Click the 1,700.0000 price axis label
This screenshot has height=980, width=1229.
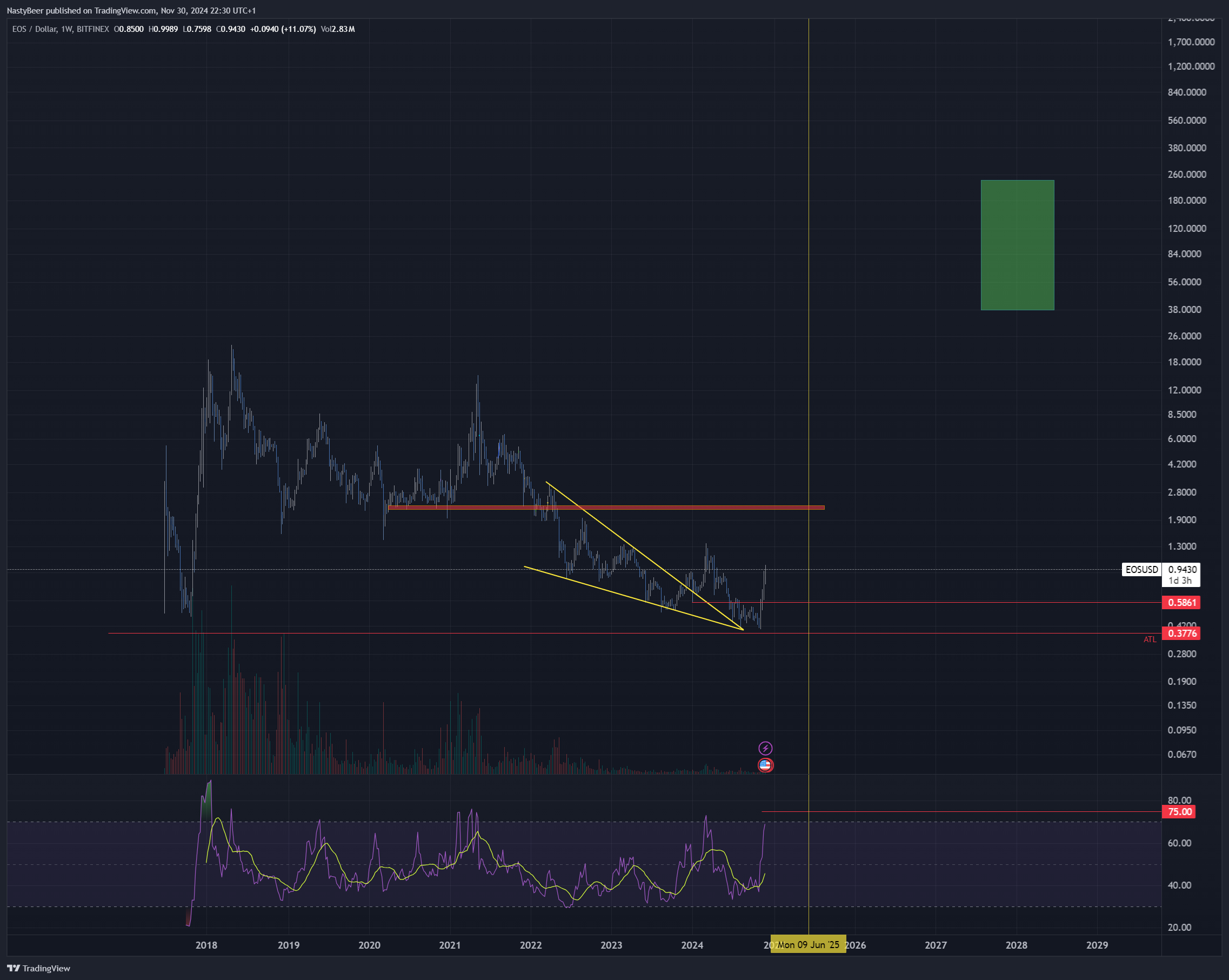(x=1191, y=42)
